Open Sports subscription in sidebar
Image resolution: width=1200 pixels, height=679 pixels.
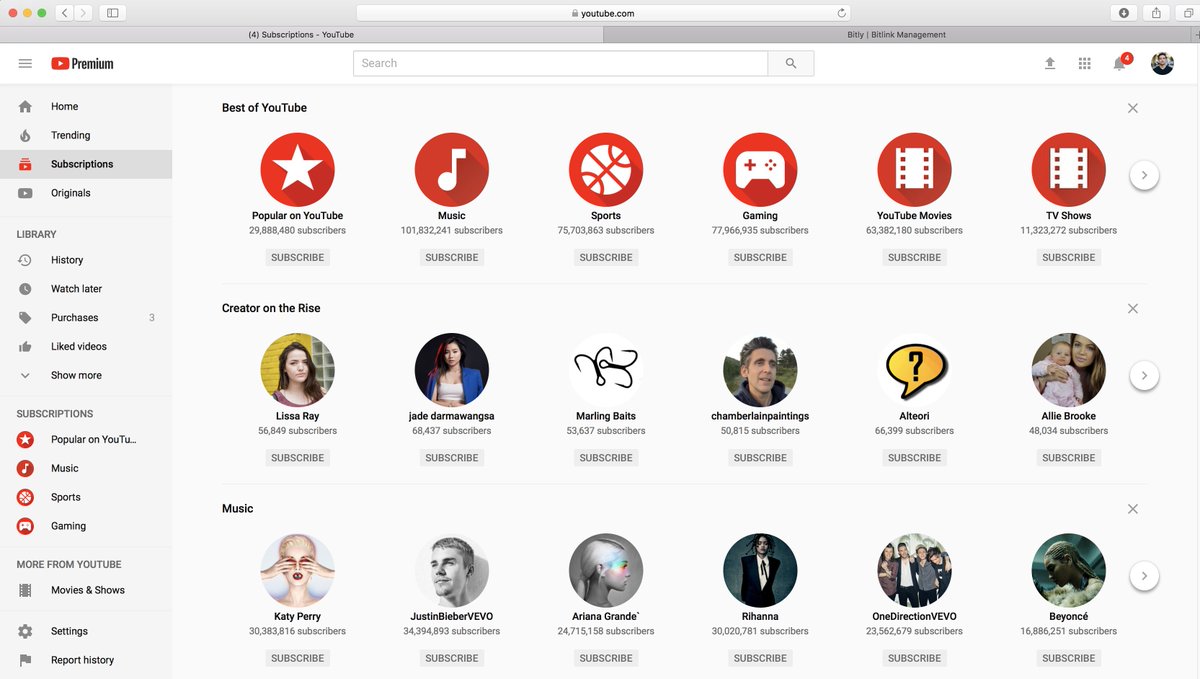click(x=86, y=497)
